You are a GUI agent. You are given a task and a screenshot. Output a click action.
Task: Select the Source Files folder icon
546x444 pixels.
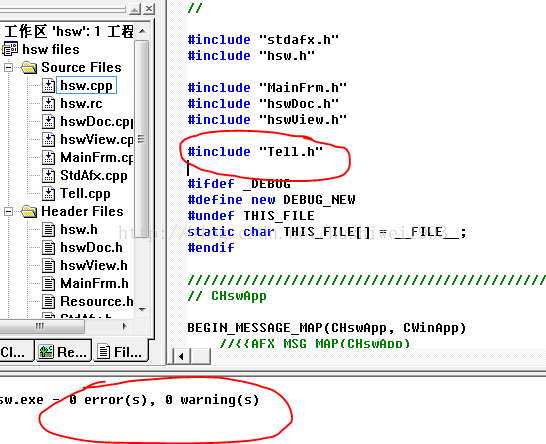coord(29,67)
